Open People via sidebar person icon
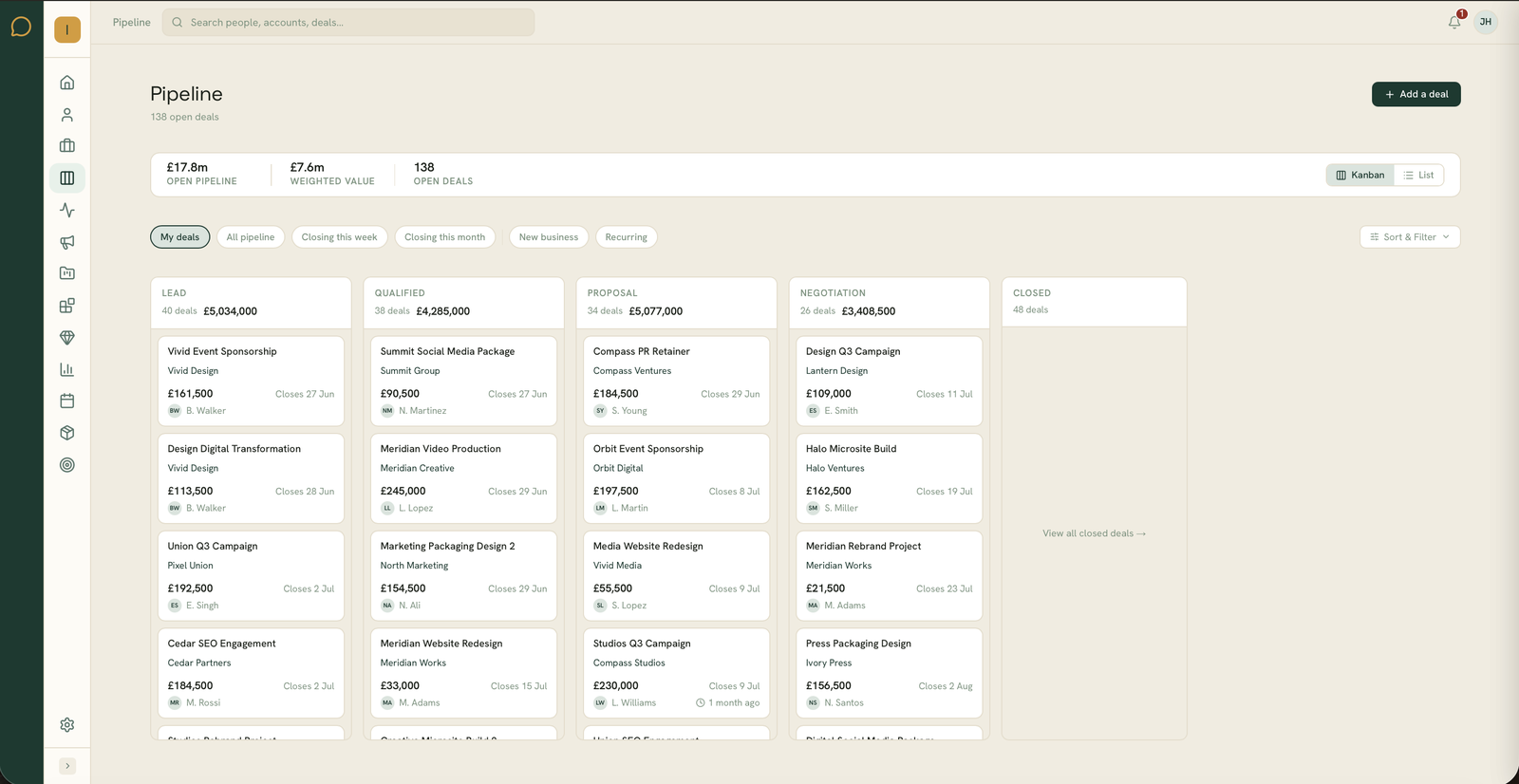1519x784 pixels. pos(67,115)
